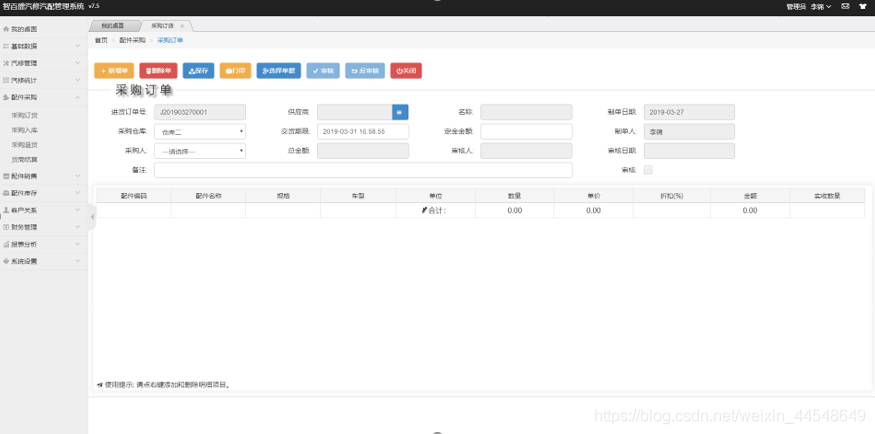This screenshot has width=875, height=434.
Task: Click the 配件采购 sidebar icon
Action: tap(6, 98)
